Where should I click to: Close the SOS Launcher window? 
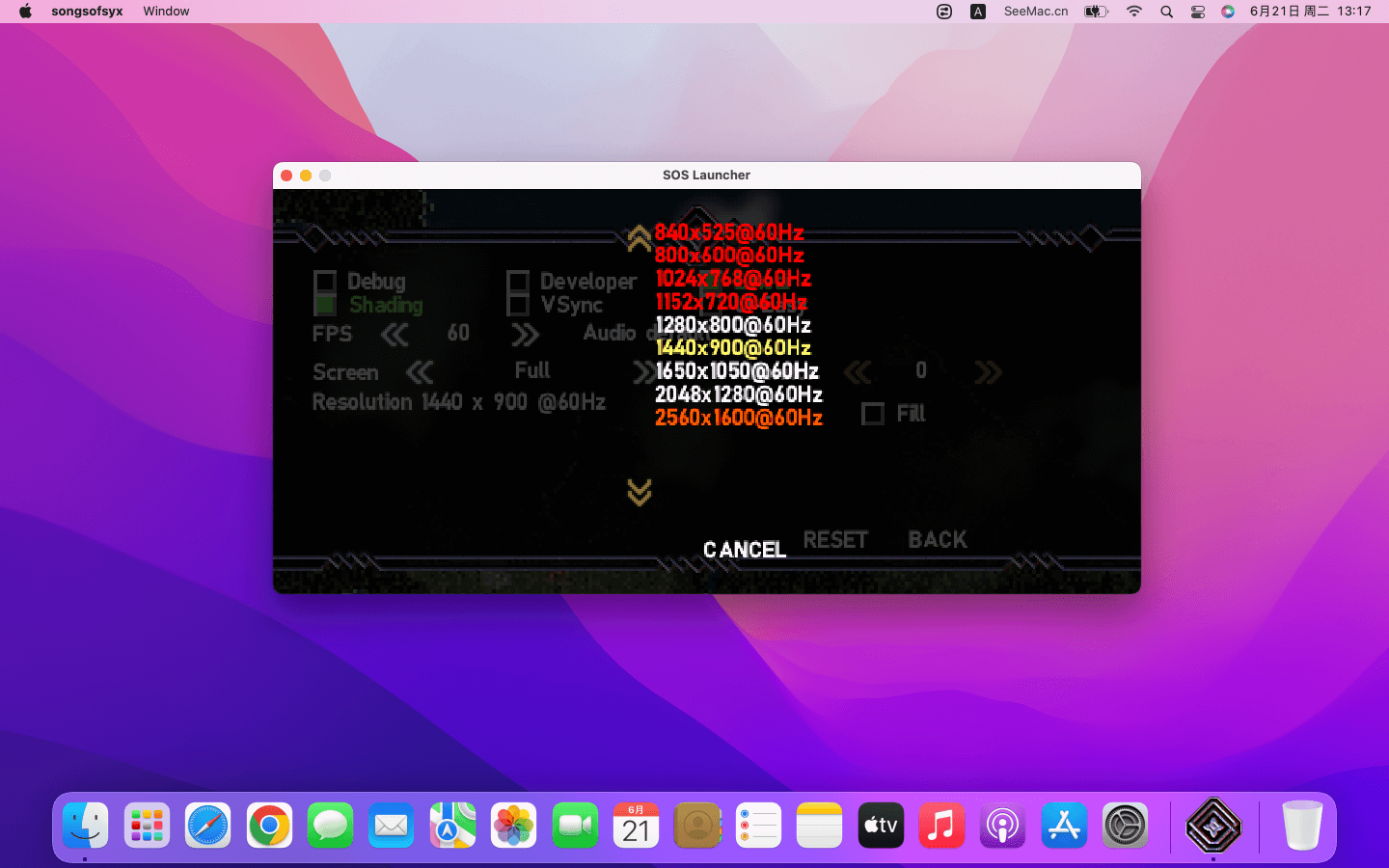coord(286,176)
